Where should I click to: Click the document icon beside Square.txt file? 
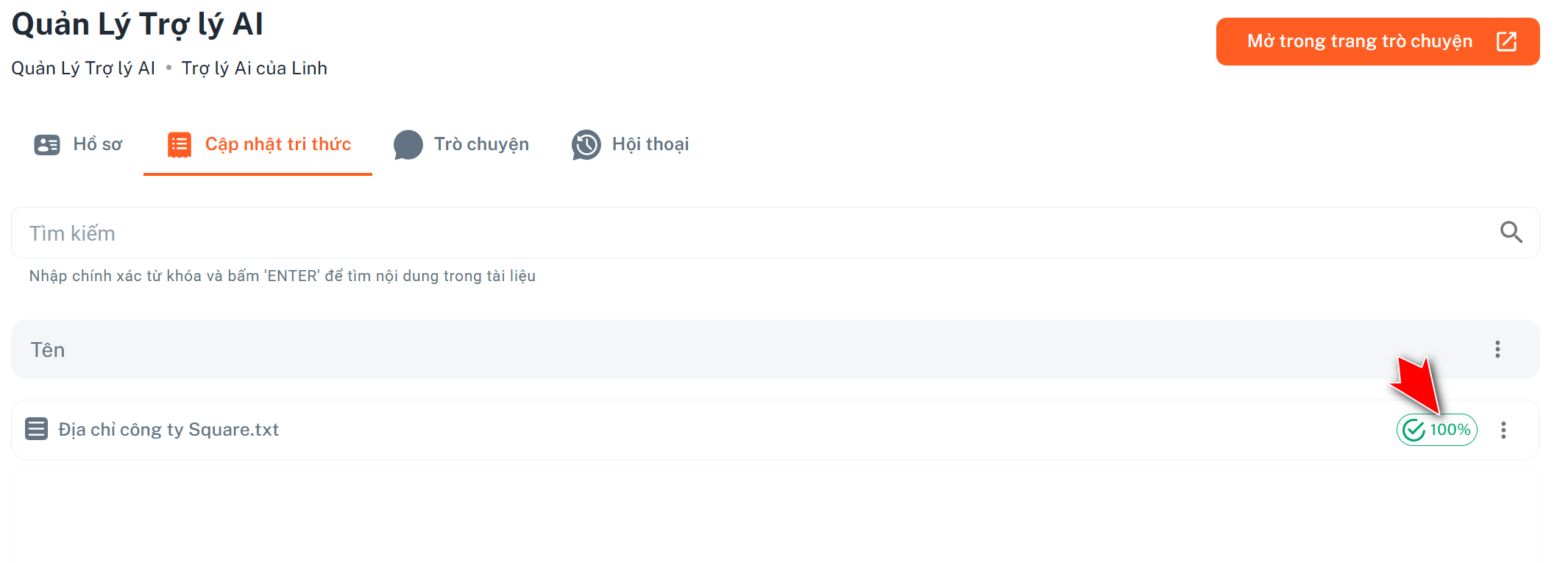(36, 429)
